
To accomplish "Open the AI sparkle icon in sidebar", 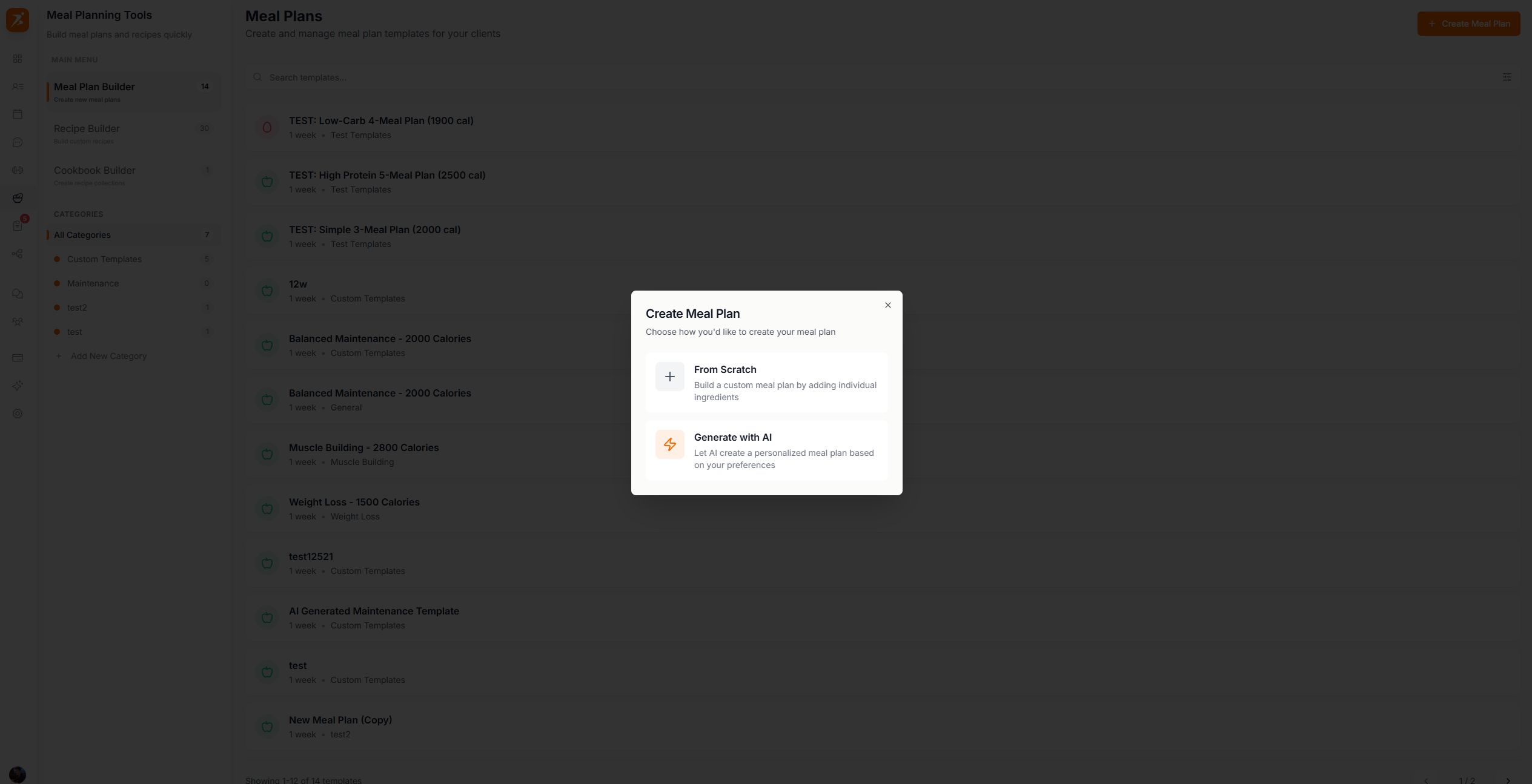I will tap(18, 386).
